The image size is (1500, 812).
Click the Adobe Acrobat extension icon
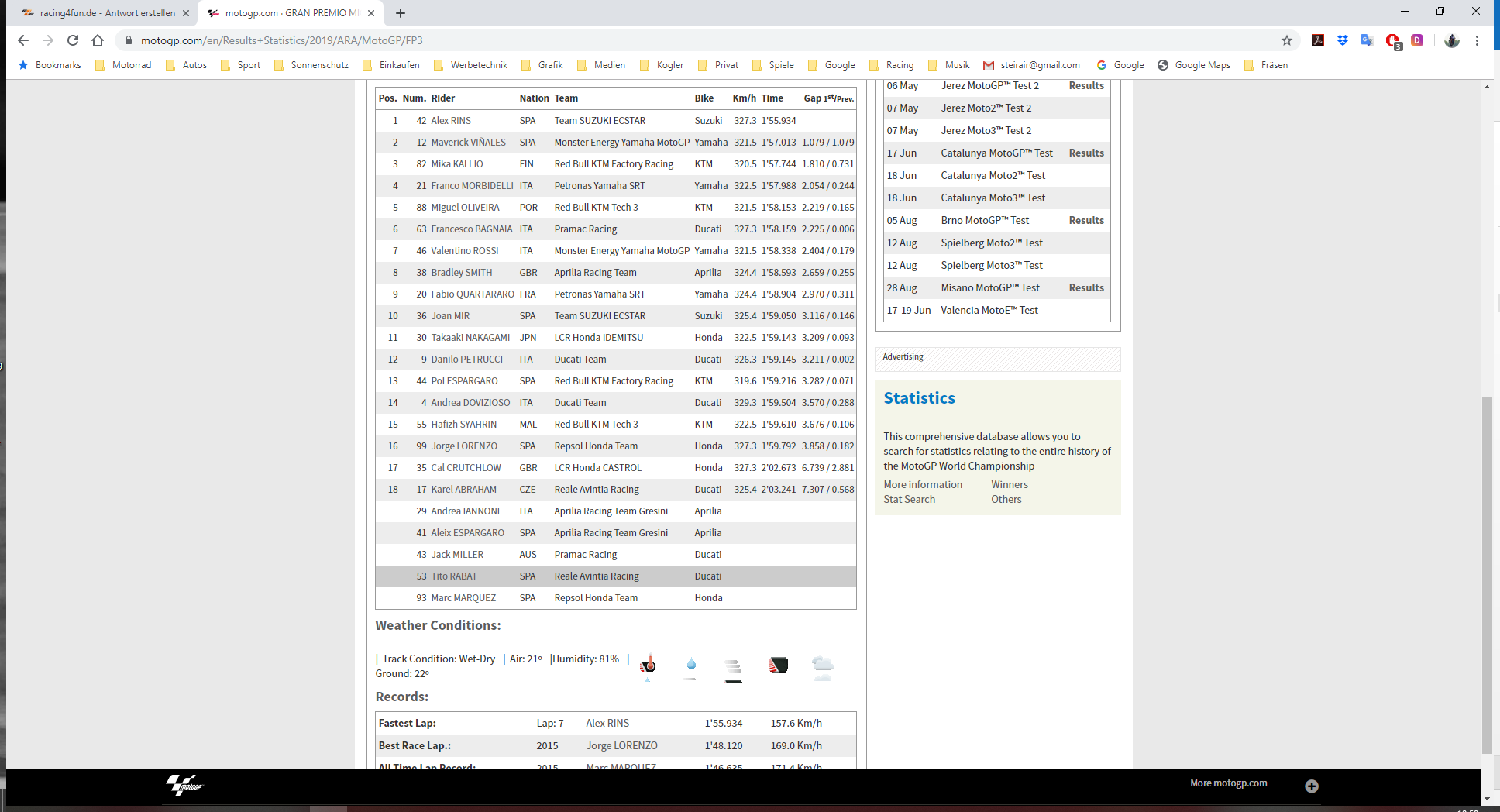pos(1317,40)
